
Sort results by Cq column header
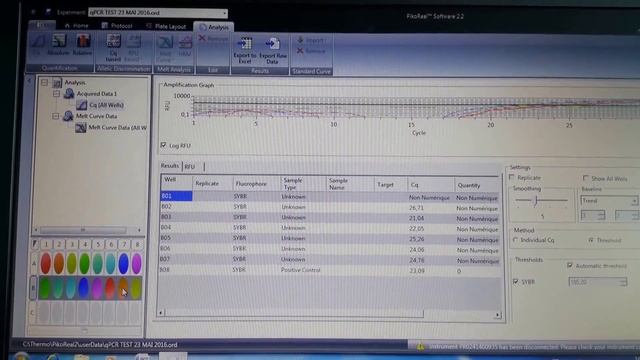point(431,185)
